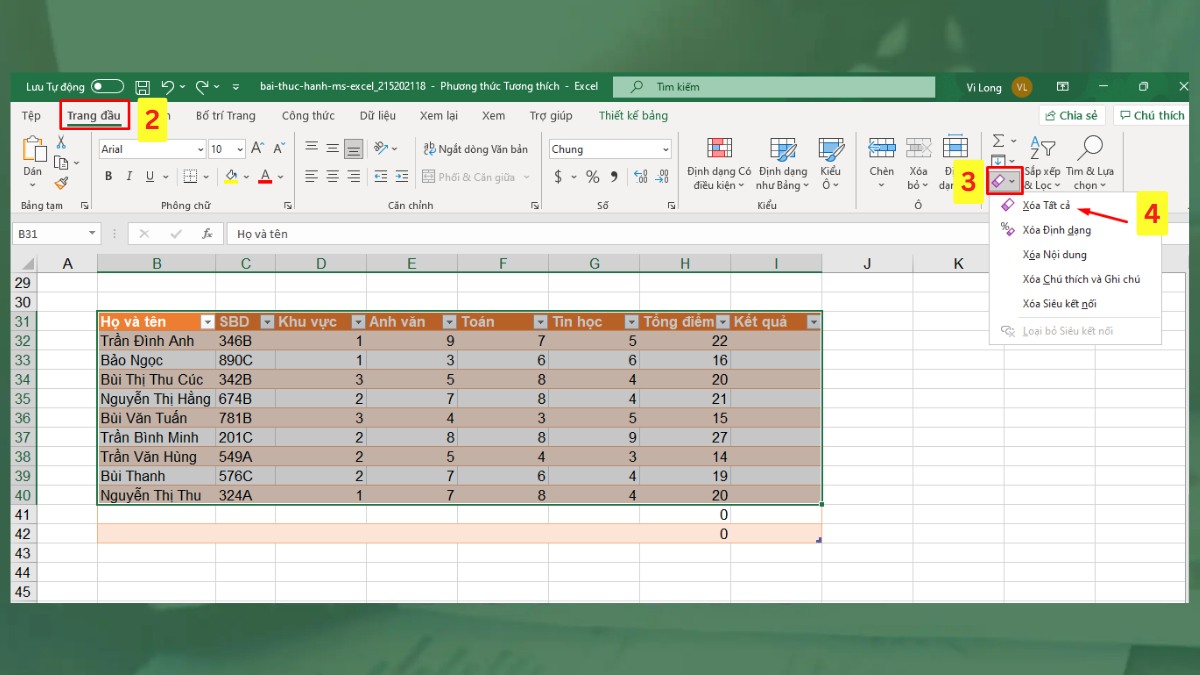
Task: Click the Tìm kiếm search box
Action: [790, 86]
